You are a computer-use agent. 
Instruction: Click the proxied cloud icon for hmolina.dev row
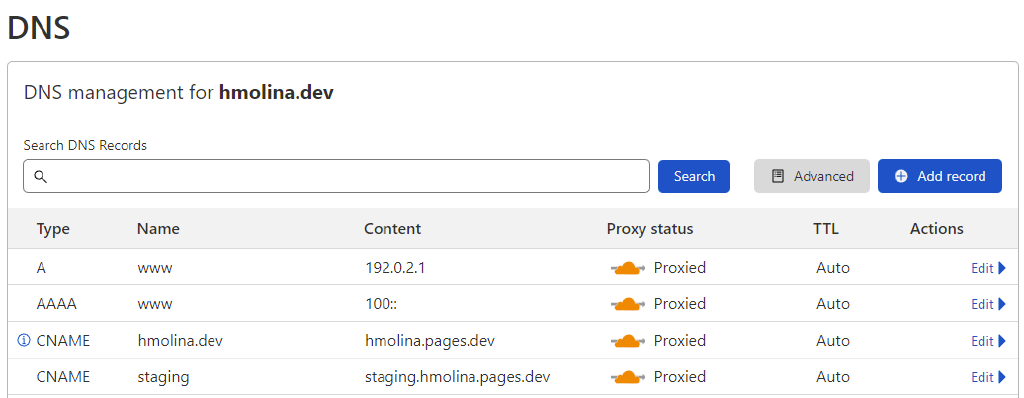click(x=628, y=341)
